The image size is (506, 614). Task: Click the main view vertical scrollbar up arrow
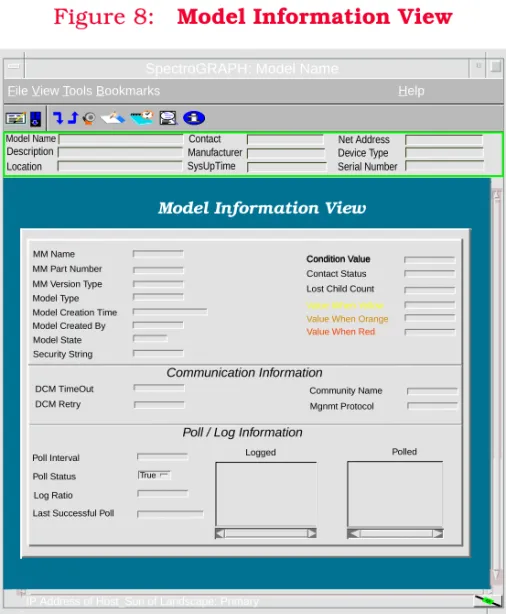(497, 195)
